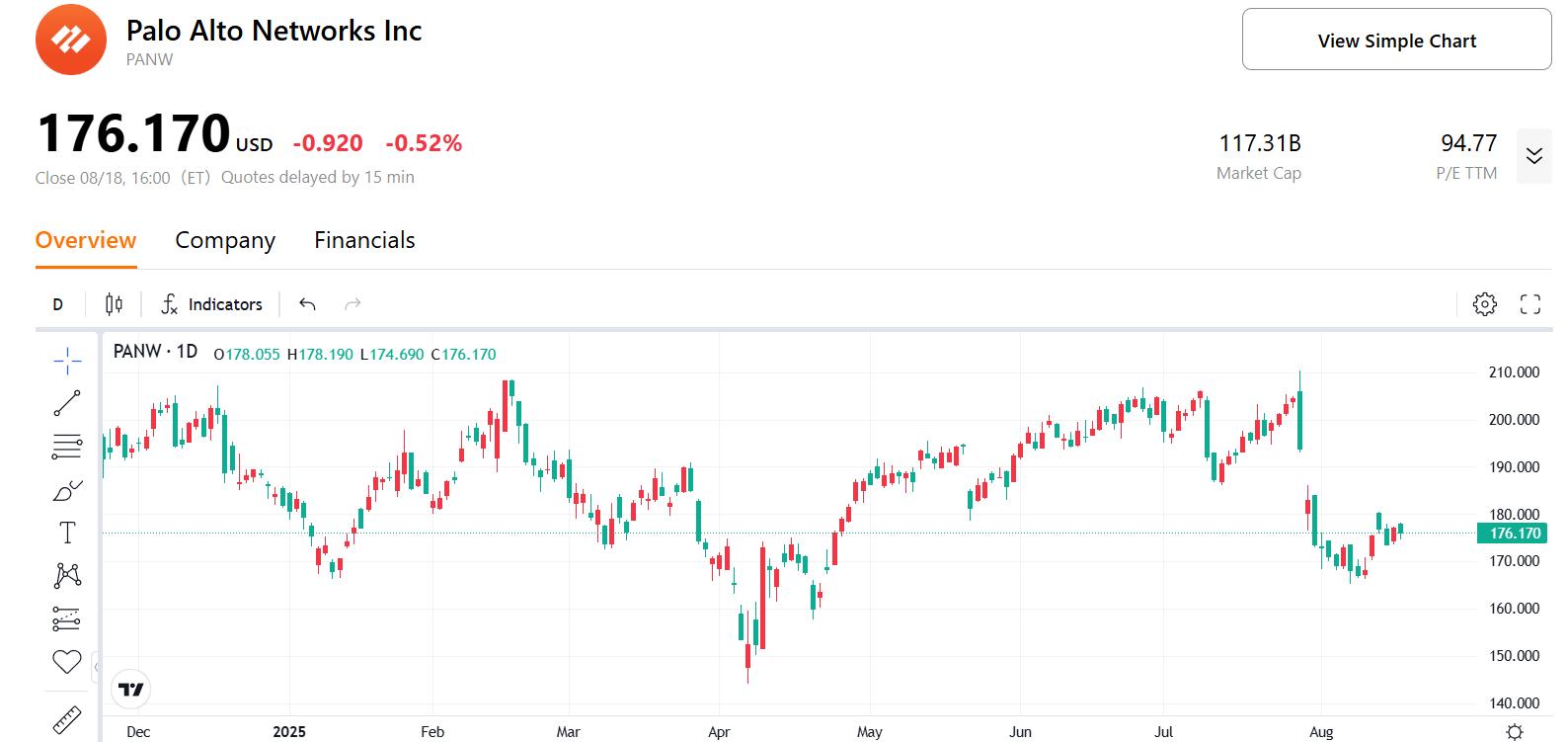Click the View Simple Chart button
This screenshot has width=1568, height=742.
coord(1396,41)
